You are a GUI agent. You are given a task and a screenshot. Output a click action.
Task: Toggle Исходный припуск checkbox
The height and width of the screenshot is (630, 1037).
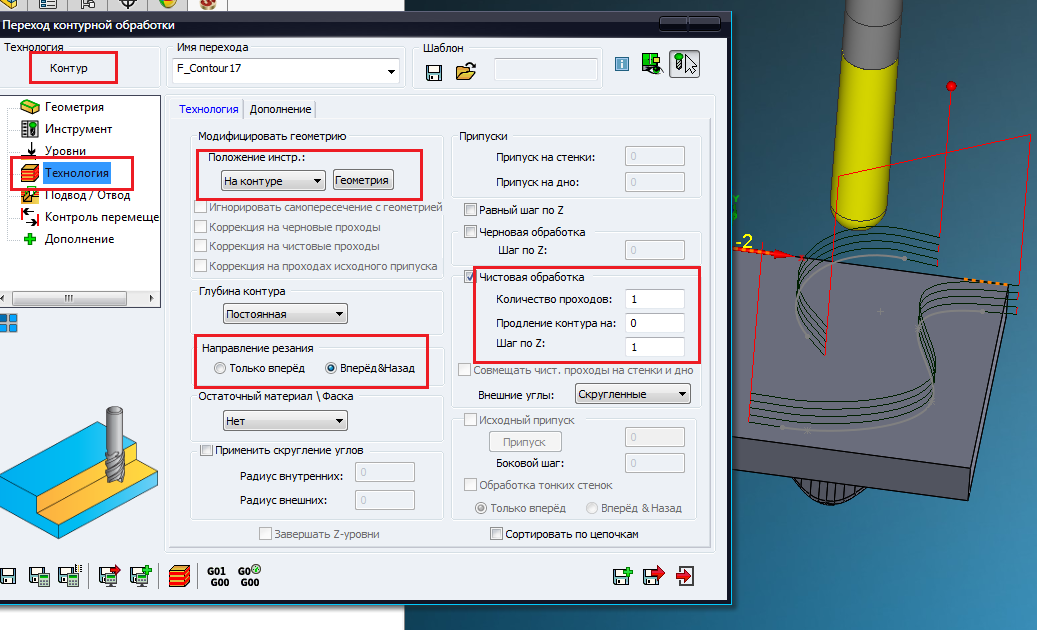[470, 420]
